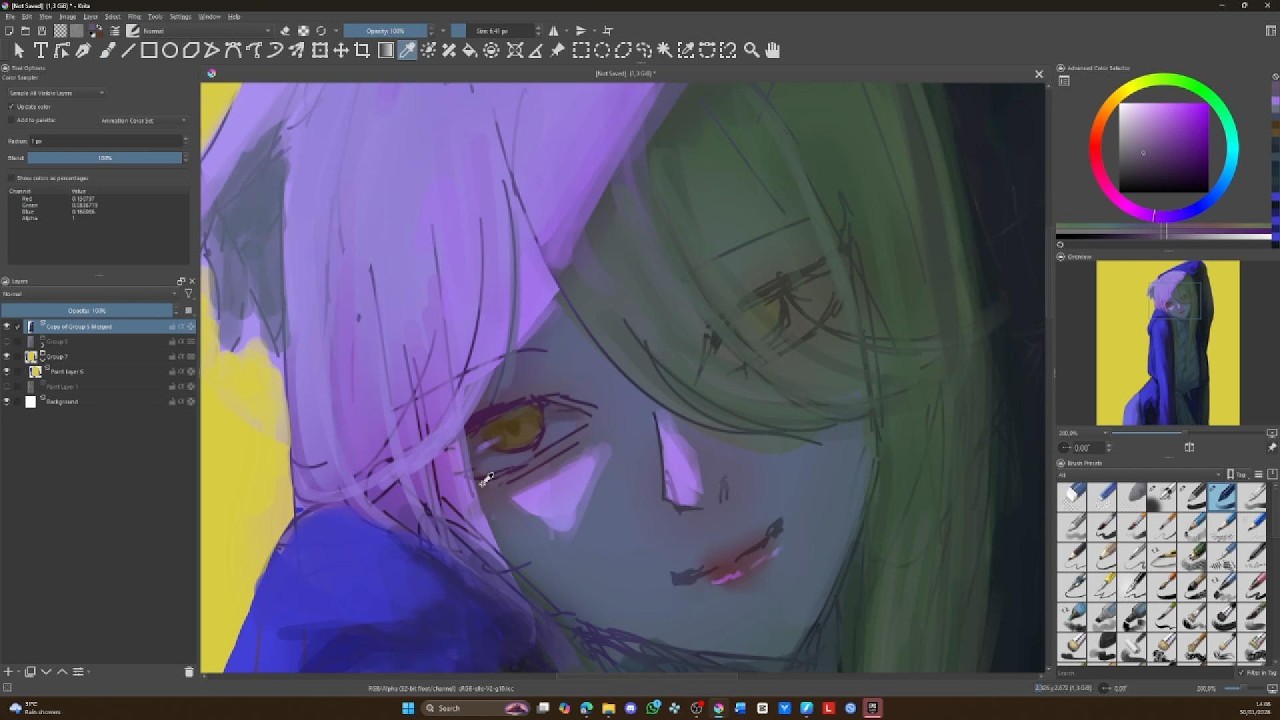
Task: Click the Reload Original Preset icon
Action: point(321,31)
